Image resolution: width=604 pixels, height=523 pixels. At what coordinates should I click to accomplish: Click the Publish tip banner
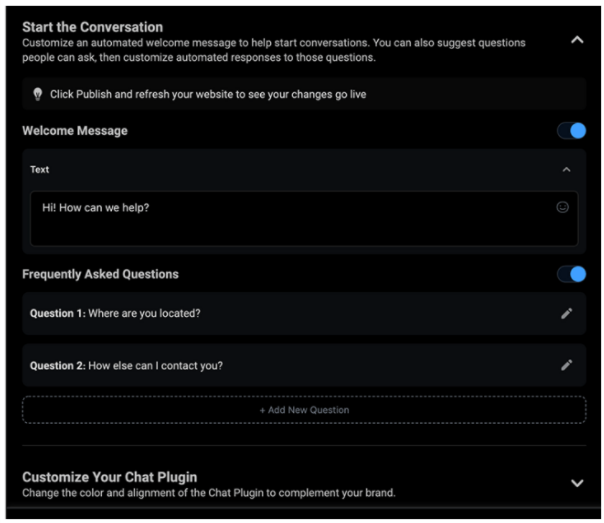tap(304, 94)
